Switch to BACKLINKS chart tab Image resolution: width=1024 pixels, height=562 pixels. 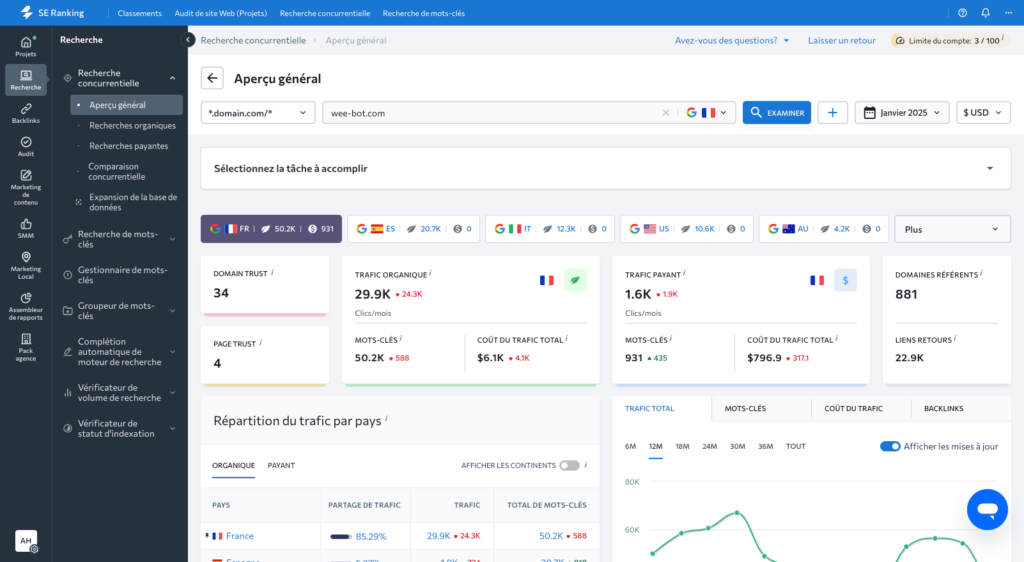(x=944, y=409)
